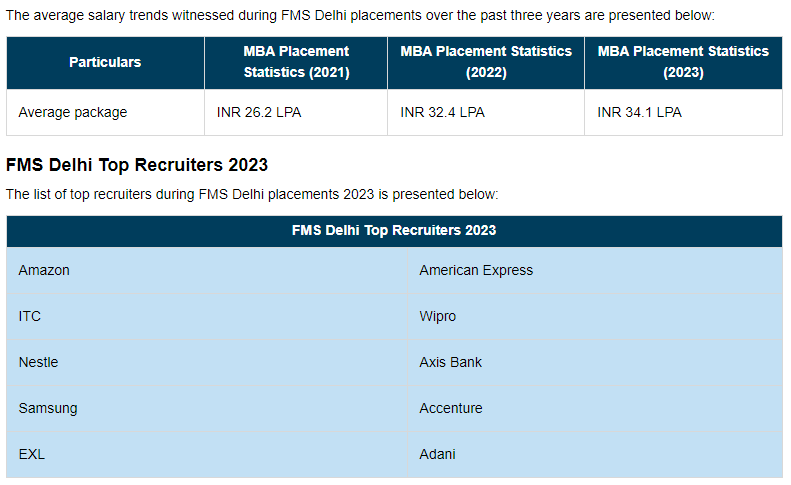Select the INR 26.2 LPA cell
The image size is (791, 485).
tap(259, 113)
